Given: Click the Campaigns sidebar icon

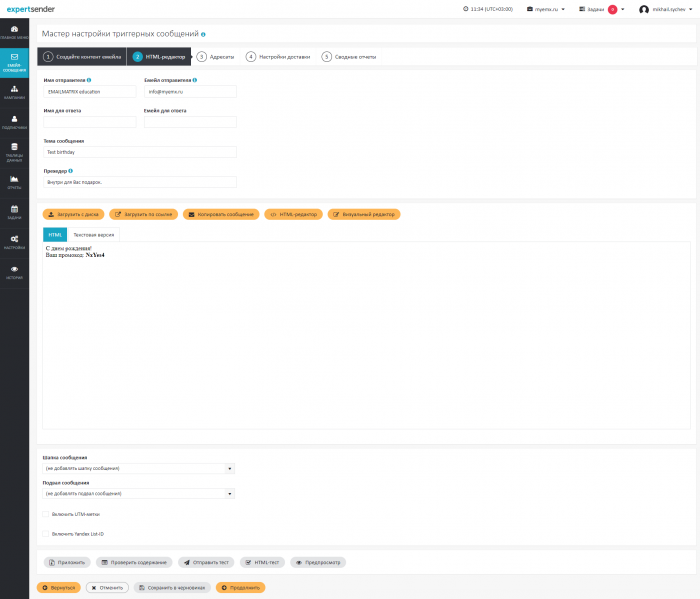Looking at the screenshot, I should 14,91.
